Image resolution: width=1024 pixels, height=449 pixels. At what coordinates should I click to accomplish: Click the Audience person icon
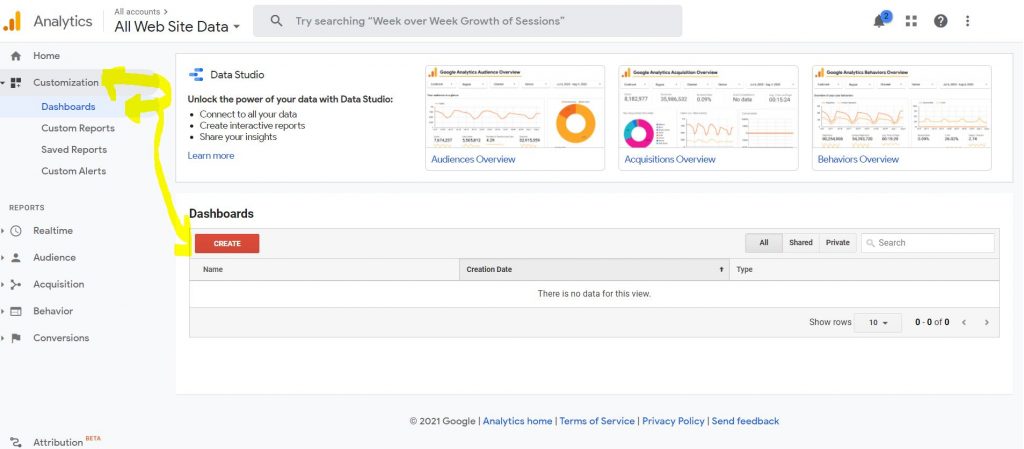coord(16,258)
